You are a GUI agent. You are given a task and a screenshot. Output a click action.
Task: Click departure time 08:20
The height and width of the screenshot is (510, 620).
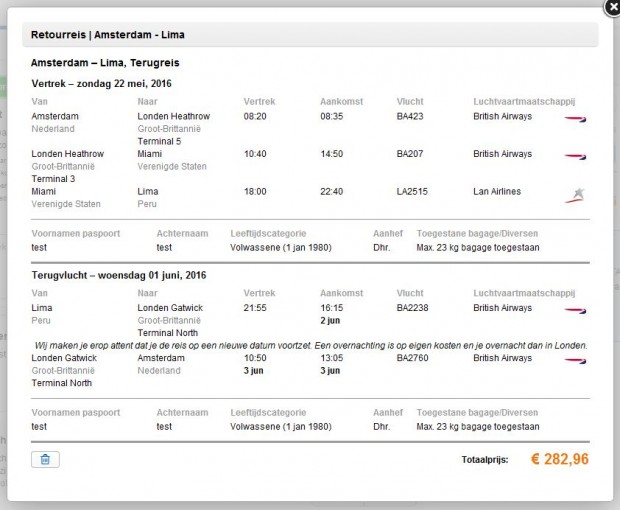coord(255,116)
